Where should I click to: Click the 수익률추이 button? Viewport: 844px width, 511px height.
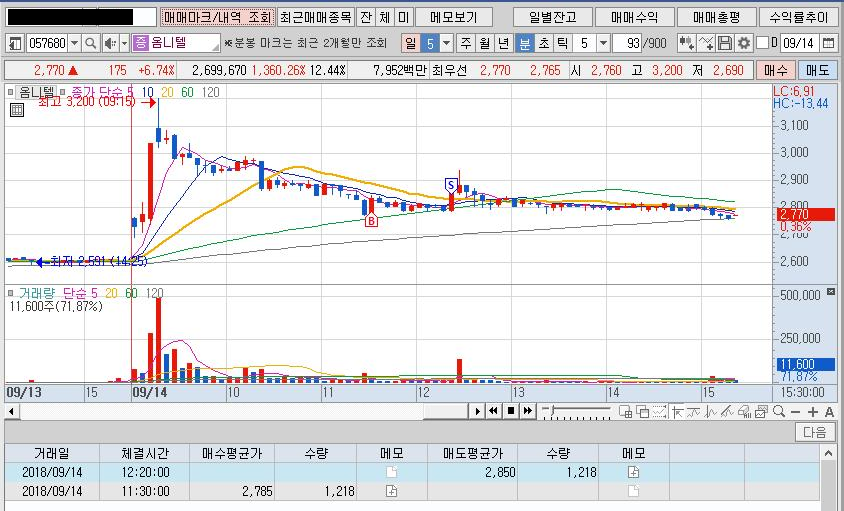(799, 17)
